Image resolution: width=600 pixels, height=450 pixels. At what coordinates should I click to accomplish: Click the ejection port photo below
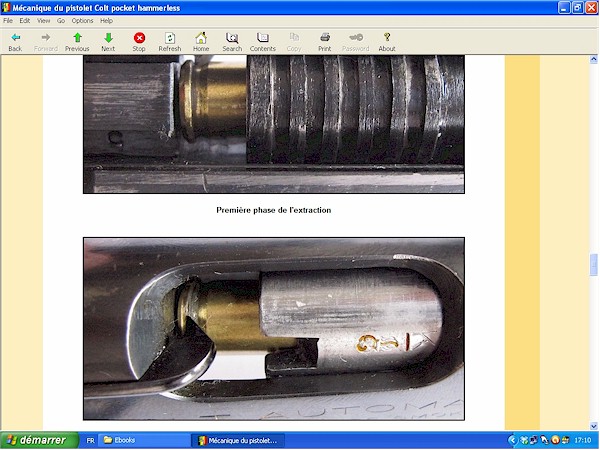click(x=274, y=329)
